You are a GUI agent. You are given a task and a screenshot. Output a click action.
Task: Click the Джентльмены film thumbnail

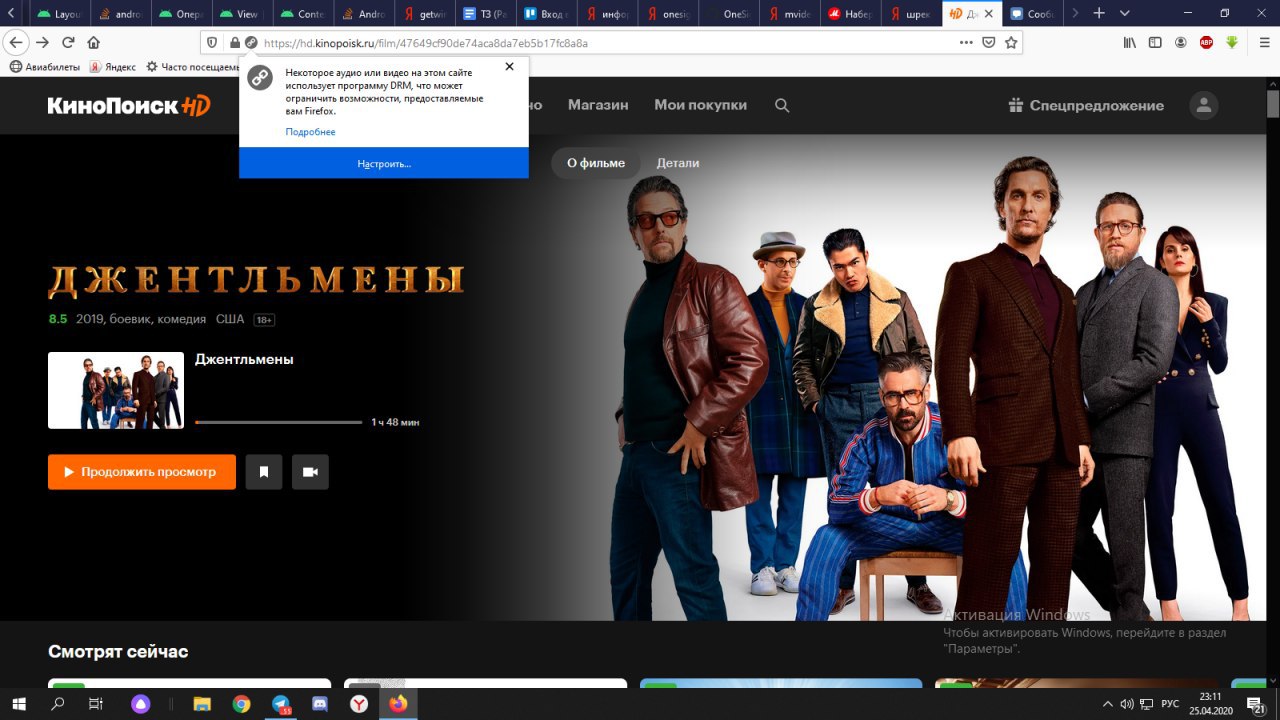pyautogui.click(x=116, y=390)
